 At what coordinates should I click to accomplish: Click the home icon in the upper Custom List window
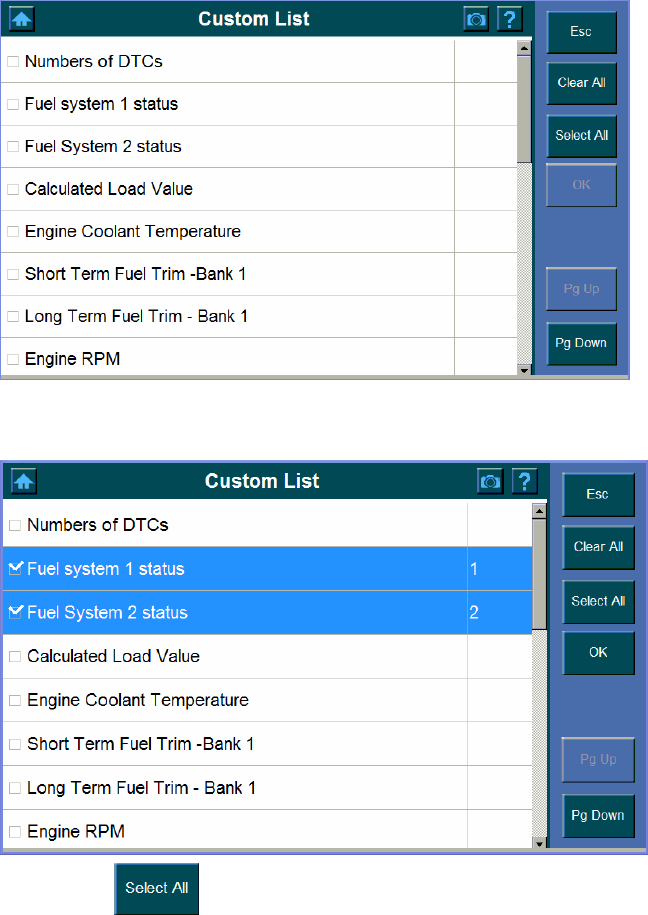[x=23, y=19]
